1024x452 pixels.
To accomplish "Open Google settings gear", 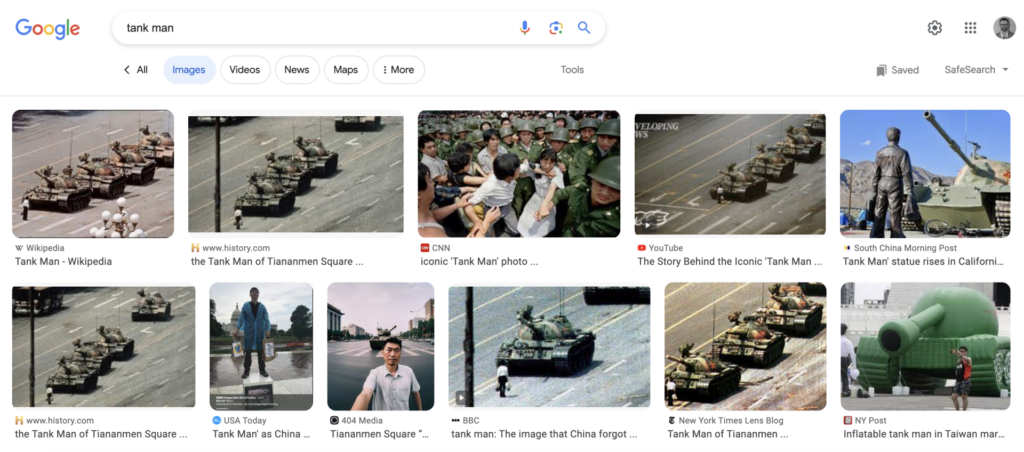I will tap(935, 28).
